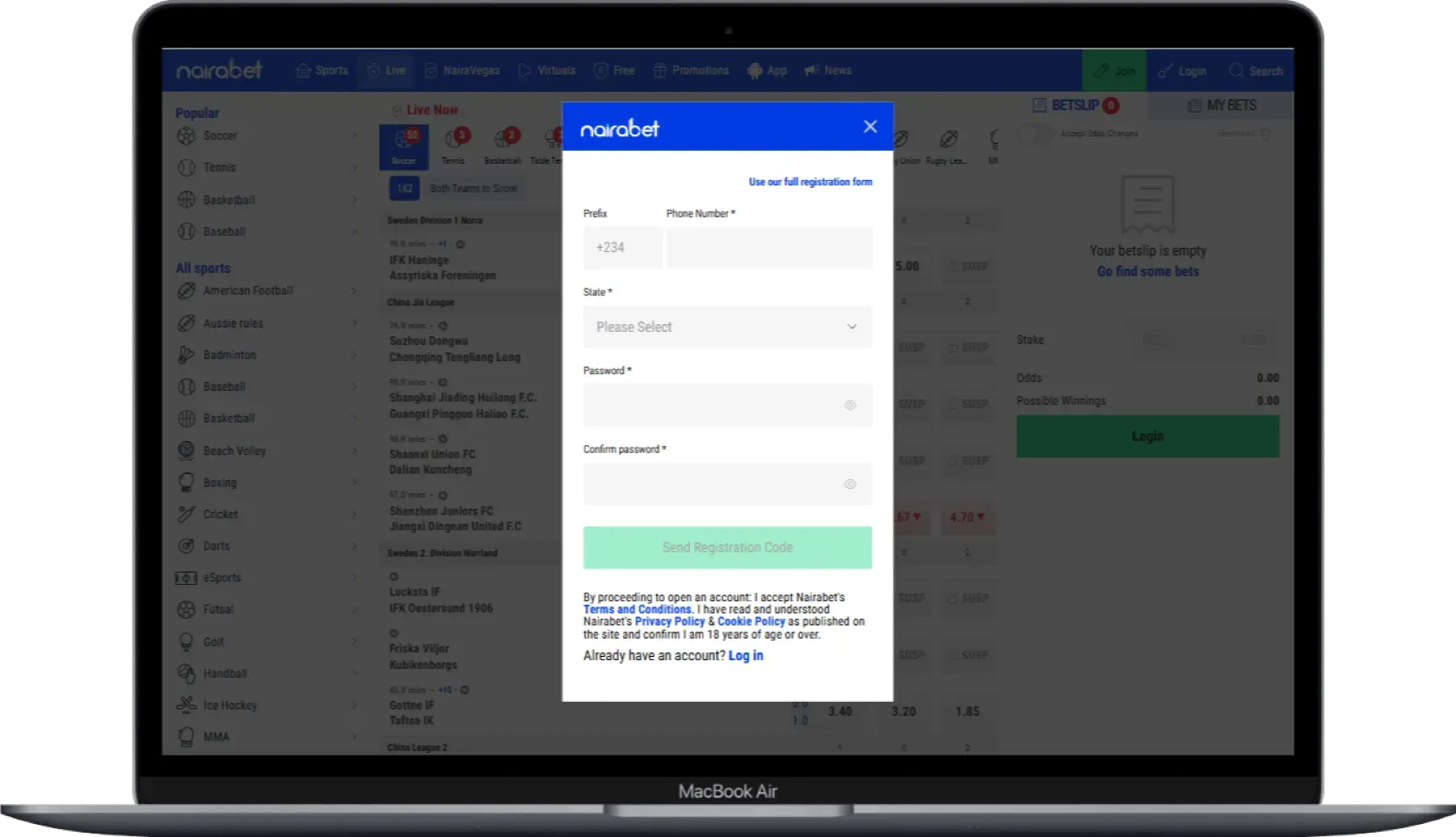Open the Cookie Policy link
Image resolution: width=1456 pixels, height=837 pixels.
pyautogui.click(x=751, y=621)
